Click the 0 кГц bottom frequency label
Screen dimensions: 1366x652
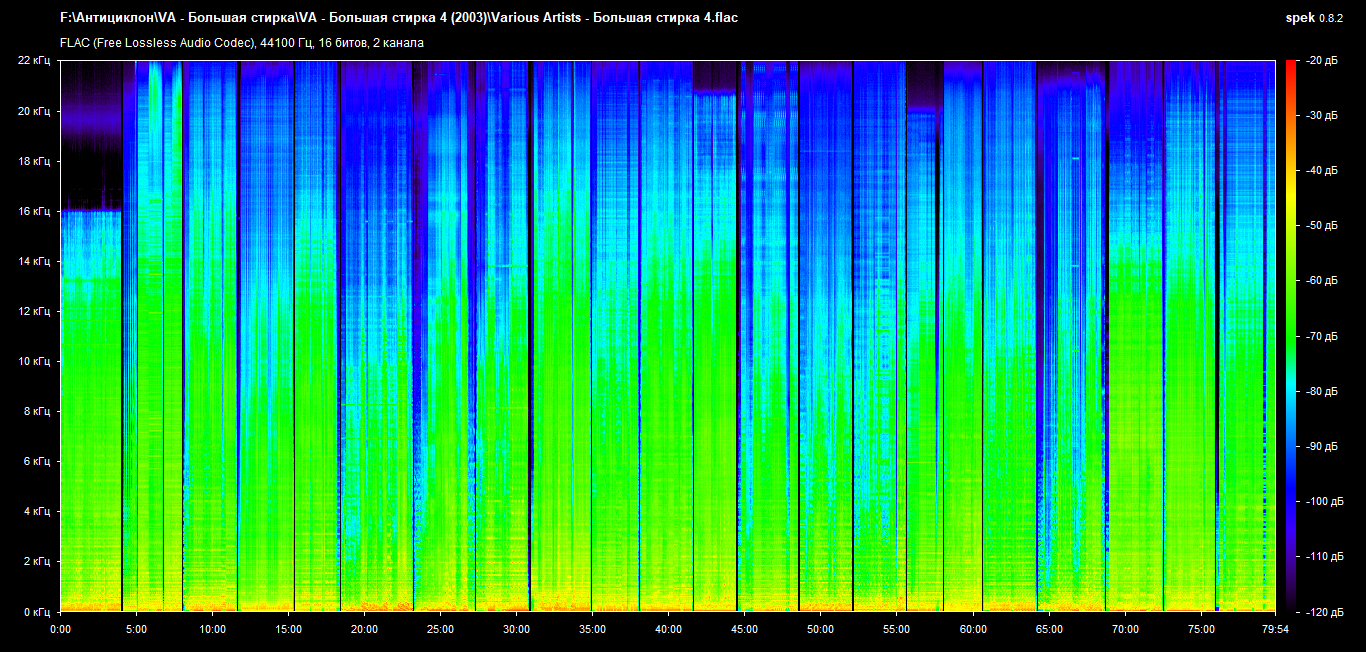click(x=37, y=611)
